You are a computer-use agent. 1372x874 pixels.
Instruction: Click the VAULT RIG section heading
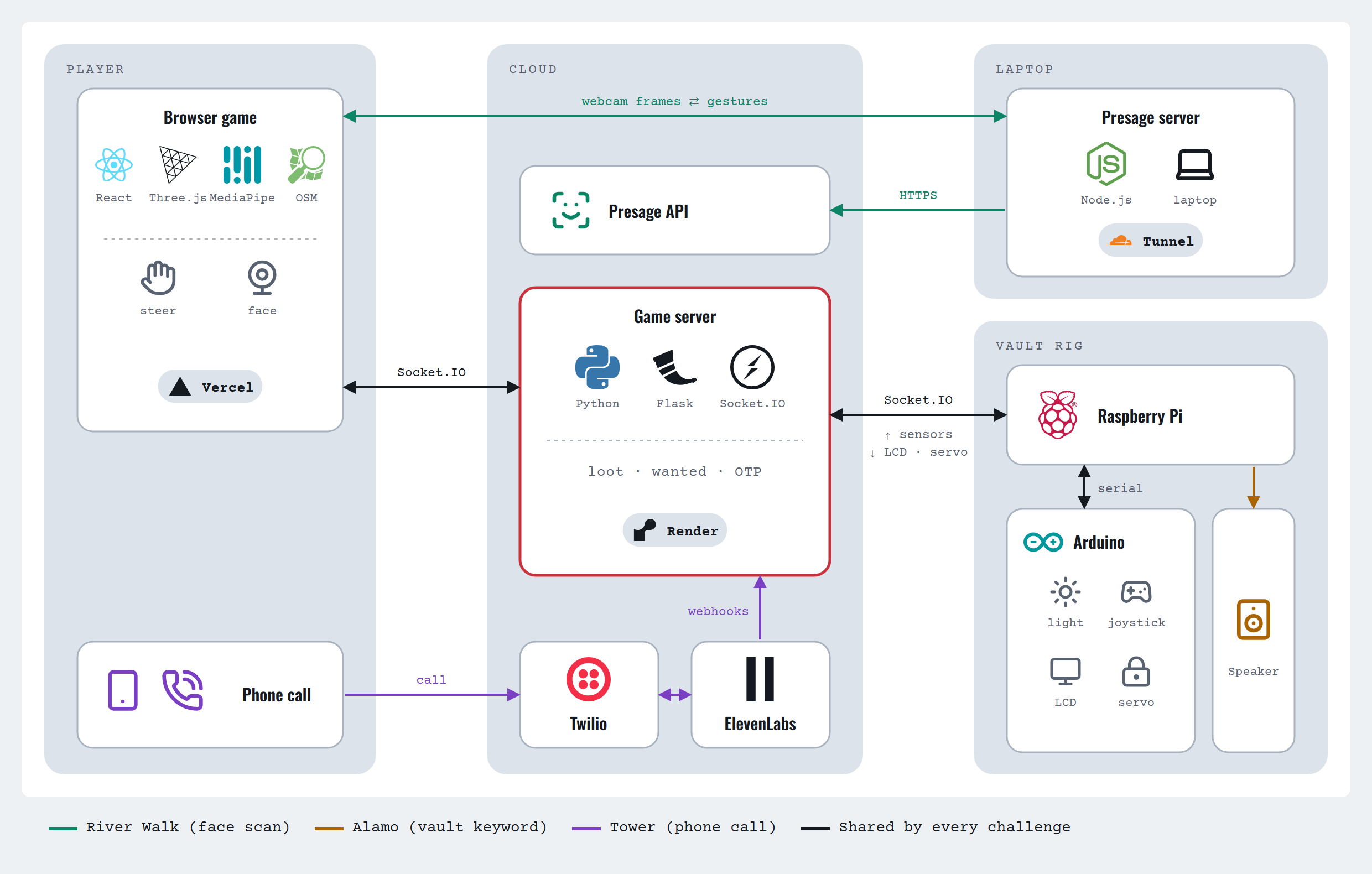1040,346
